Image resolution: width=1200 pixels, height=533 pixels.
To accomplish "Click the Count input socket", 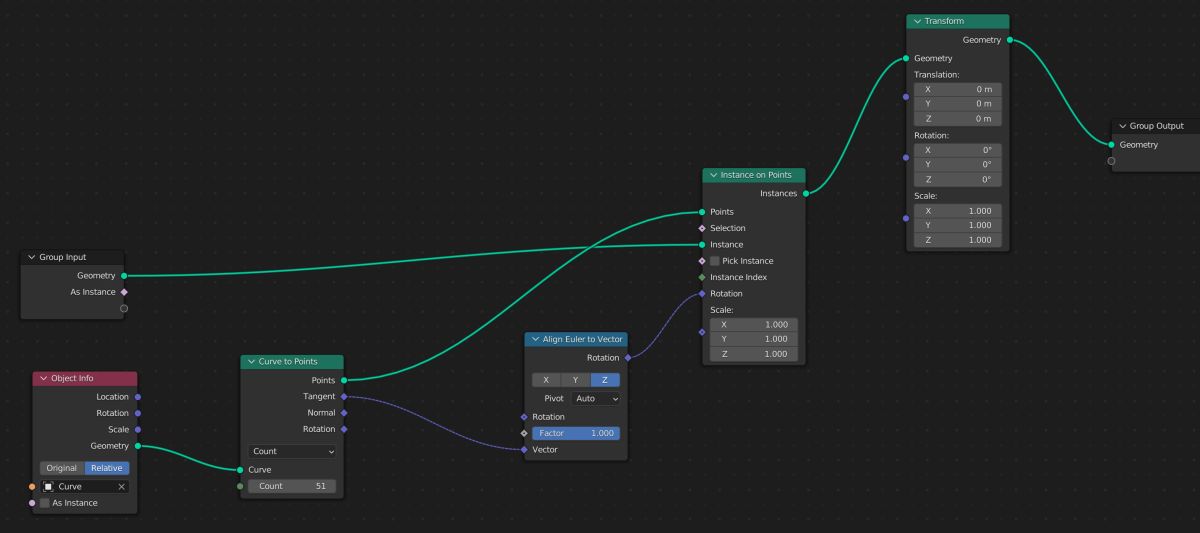I will [x=240, y=486].
